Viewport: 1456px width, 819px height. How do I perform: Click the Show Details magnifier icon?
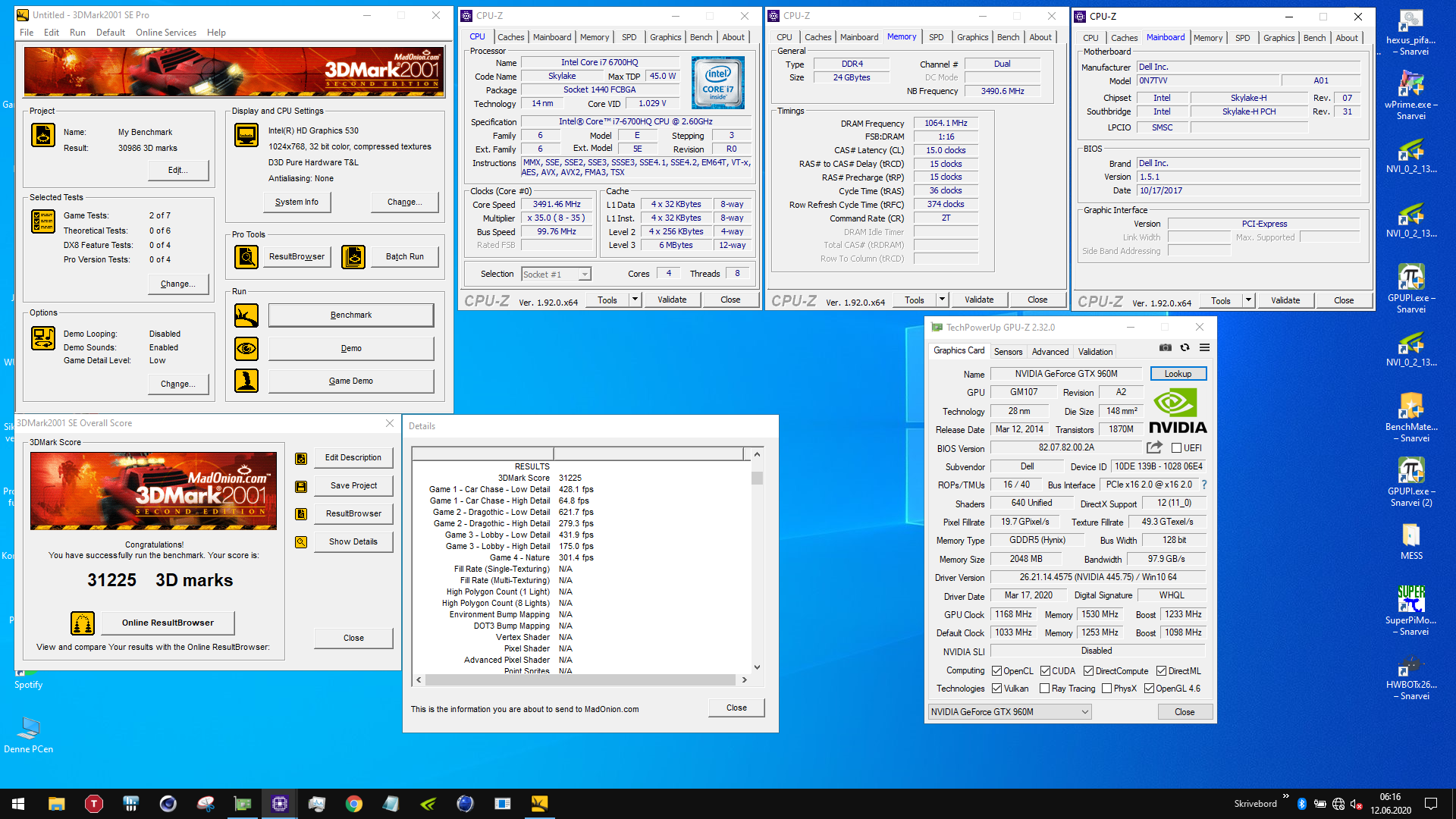[x=301, y=542]
